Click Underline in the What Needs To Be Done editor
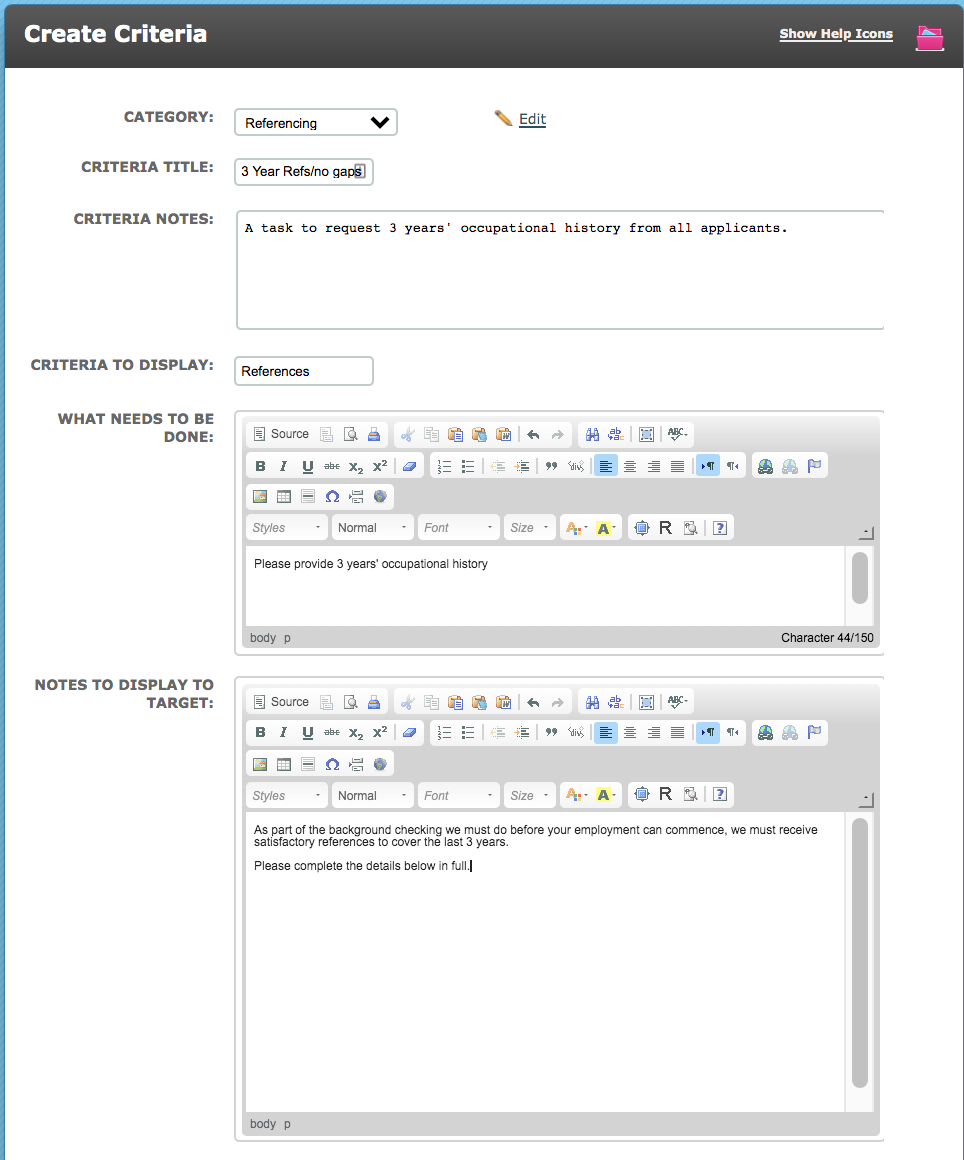The image size is (964, 1160). coord(308,466)
